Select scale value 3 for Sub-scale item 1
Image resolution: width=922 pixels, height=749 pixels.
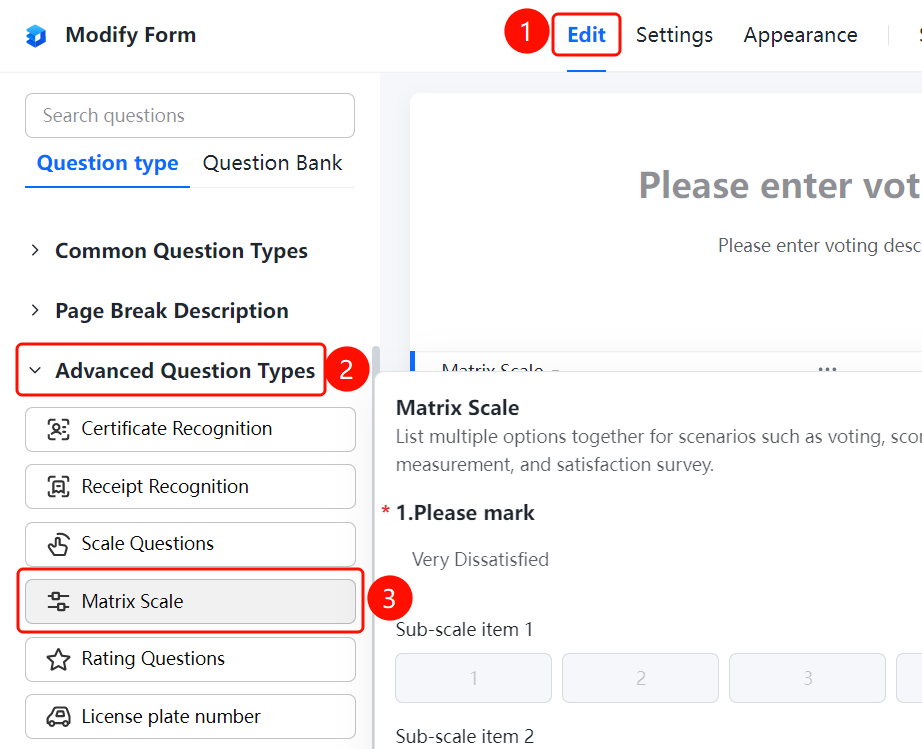(x=807, y=678)
